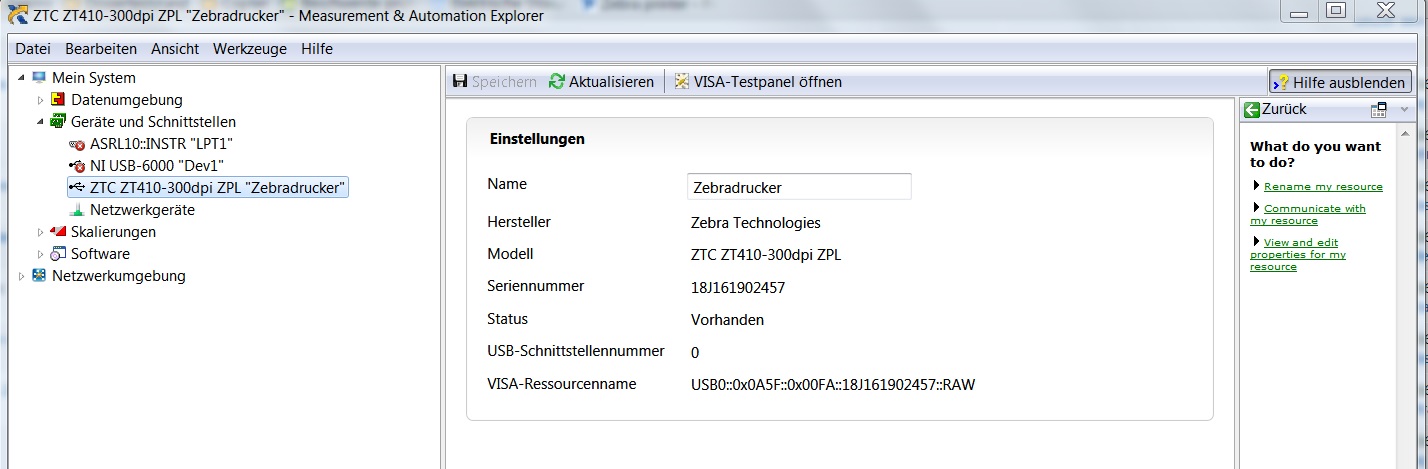Viewport: 1428px width, 469px height.
Task: Open the VISA-Testpanel tool icon
Action: pos(682,82)
